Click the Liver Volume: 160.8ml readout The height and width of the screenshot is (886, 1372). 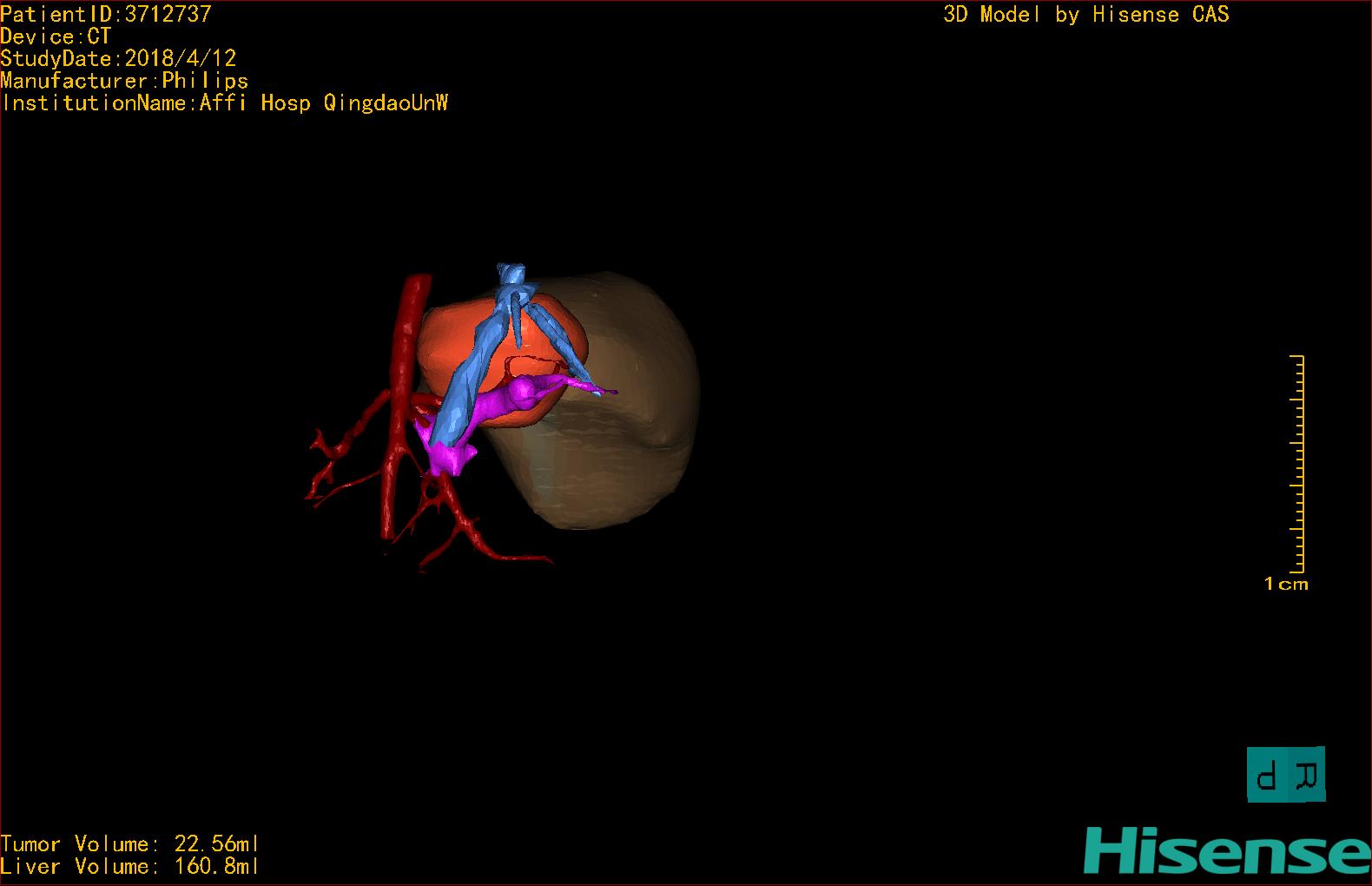[129, 867]
